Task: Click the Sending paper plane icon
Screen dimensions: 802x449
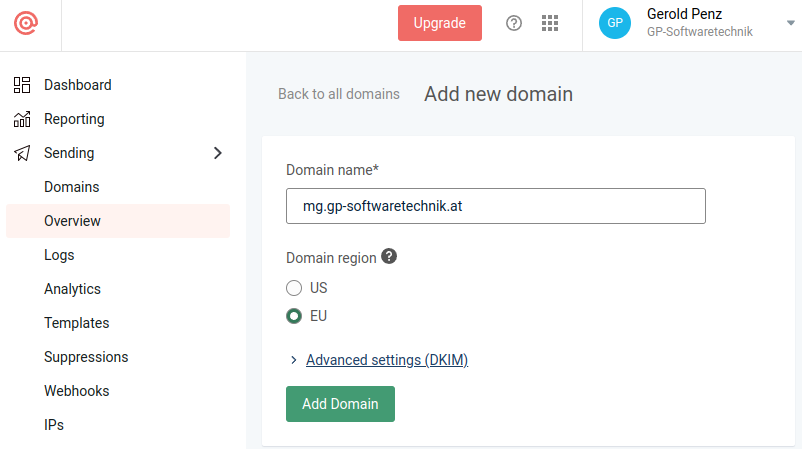Action: point(22,153)
